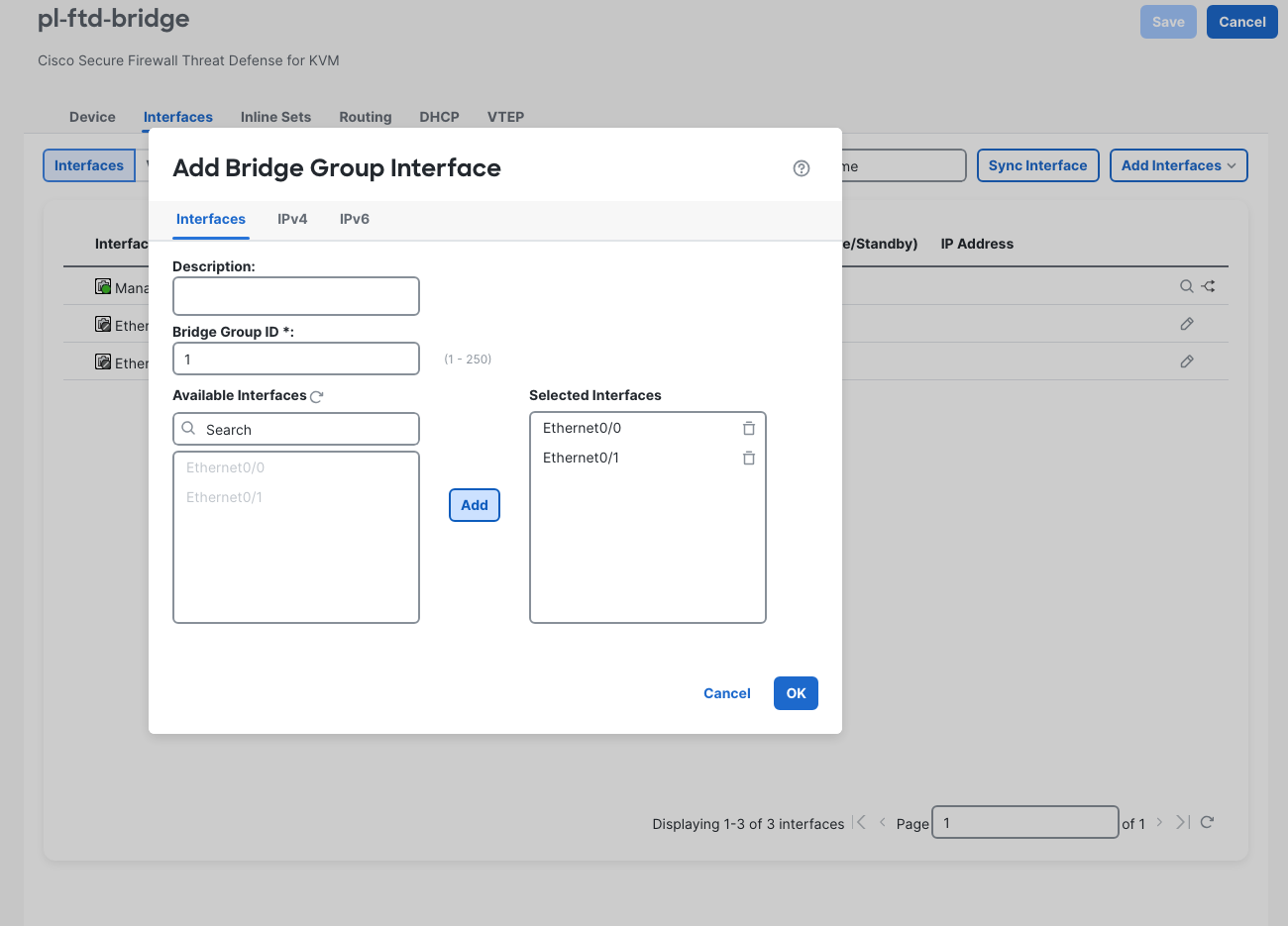The height and width of the screenshot is (926, 1288).
Task: Open the Add Interfaces dropdown
Action: [1178, 165]
